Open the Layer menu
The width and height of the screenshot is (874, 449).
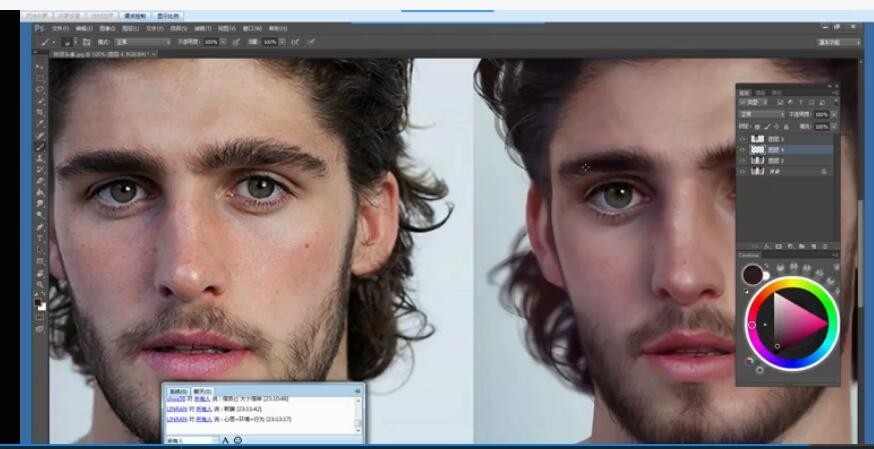click(x=130, y=28)
